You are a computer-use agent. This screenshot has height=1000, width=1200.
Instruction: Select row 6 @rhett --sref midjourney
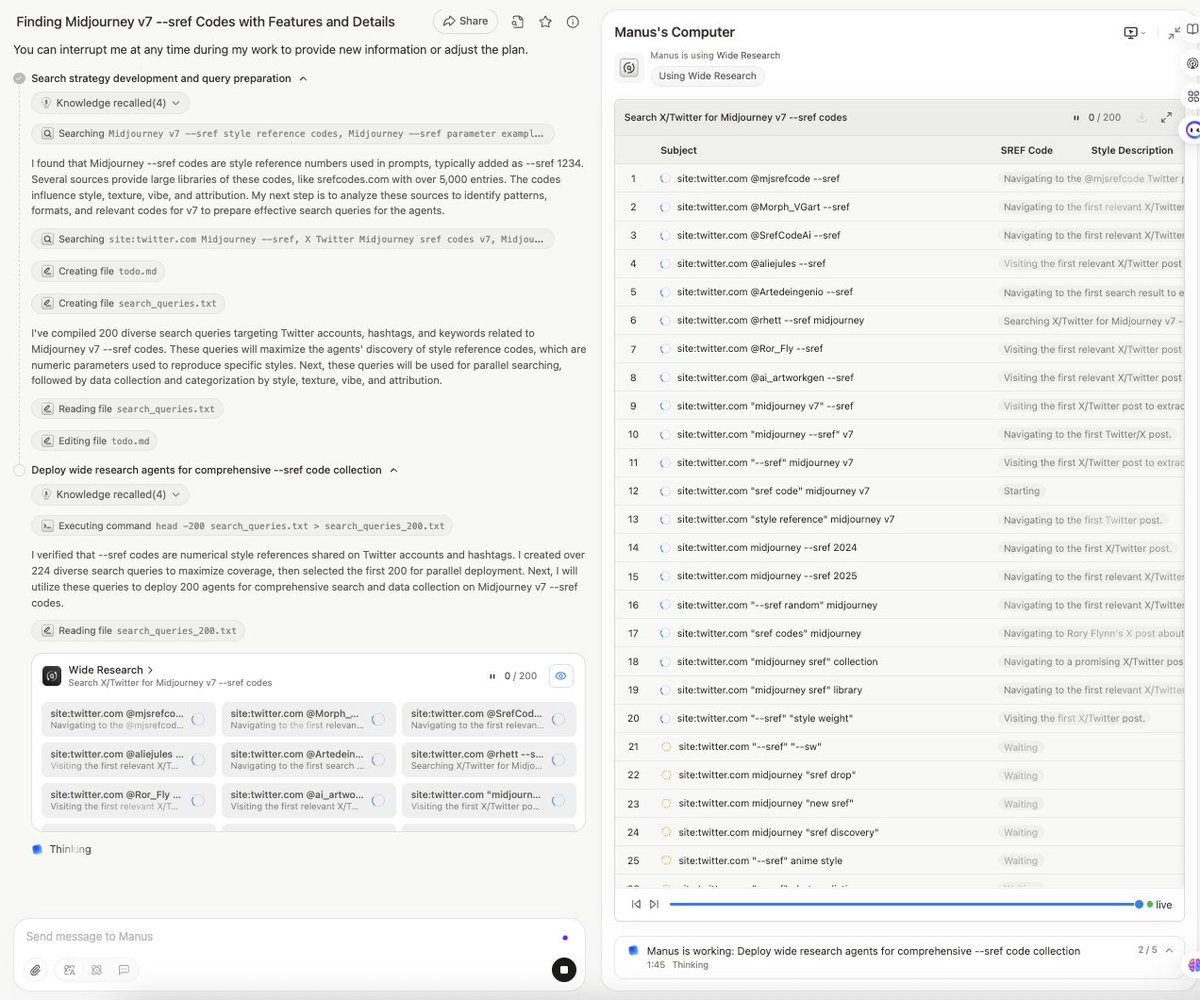(x=900, y=321)
